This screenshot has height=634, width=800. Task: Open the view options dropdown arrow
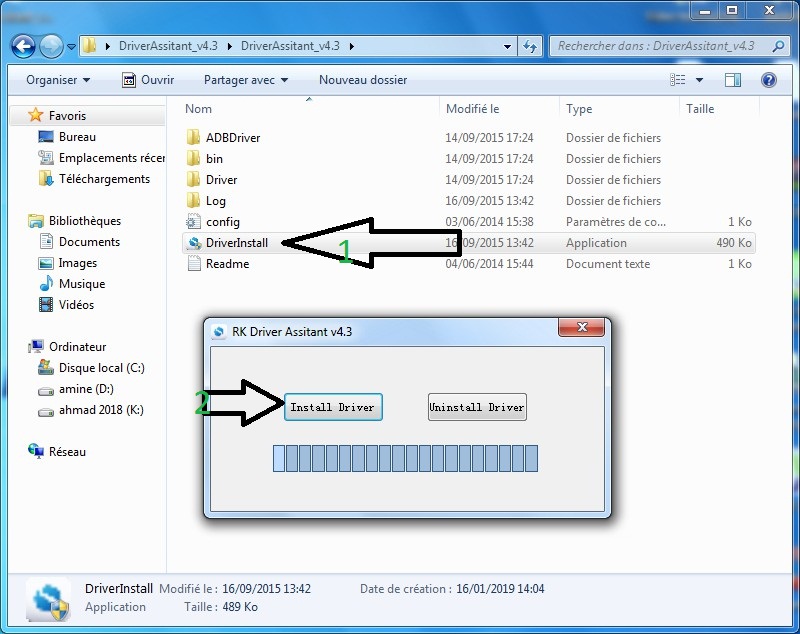tap(699, 80)
